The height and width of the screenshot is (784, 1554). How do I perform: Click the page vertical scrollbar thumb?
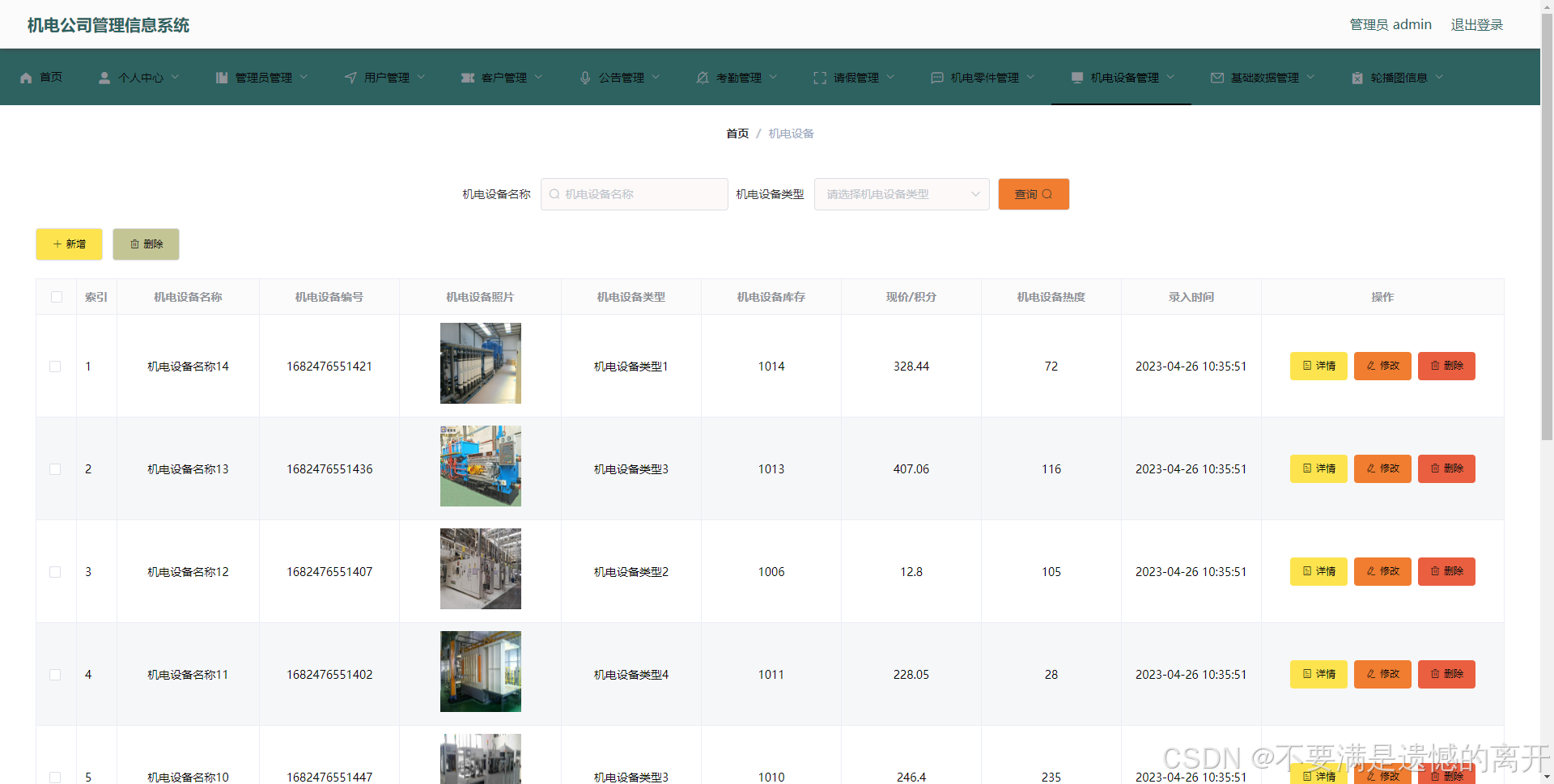[1547, 225]
